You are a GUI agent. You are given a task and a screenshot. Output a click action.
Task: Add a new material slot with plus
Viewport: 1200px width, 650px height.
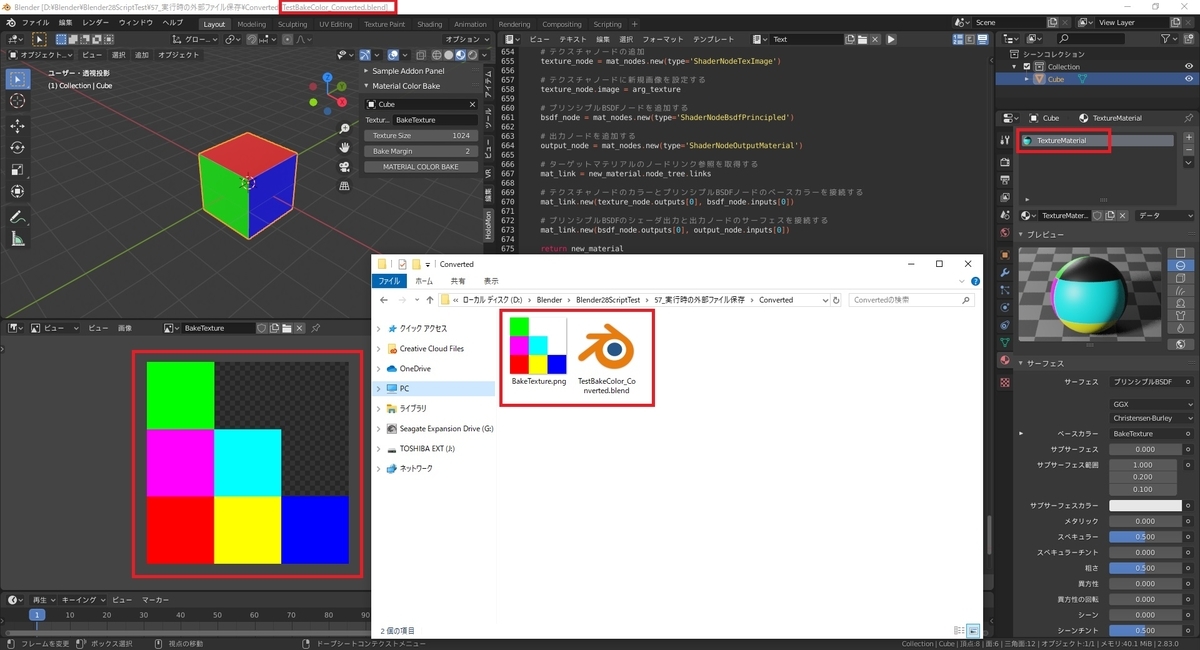[1188, 137]
